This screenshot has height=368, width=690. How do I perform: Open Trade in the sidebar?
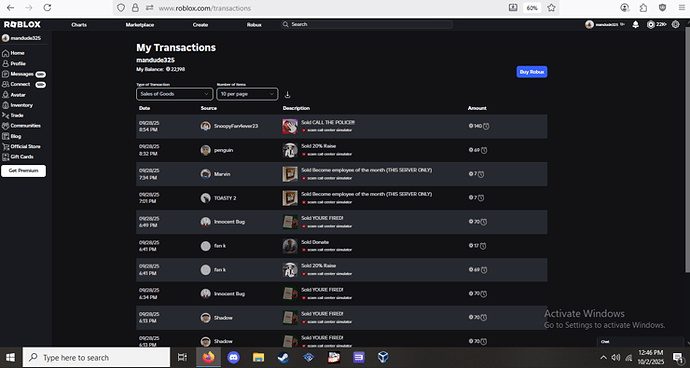coord(13,115)
